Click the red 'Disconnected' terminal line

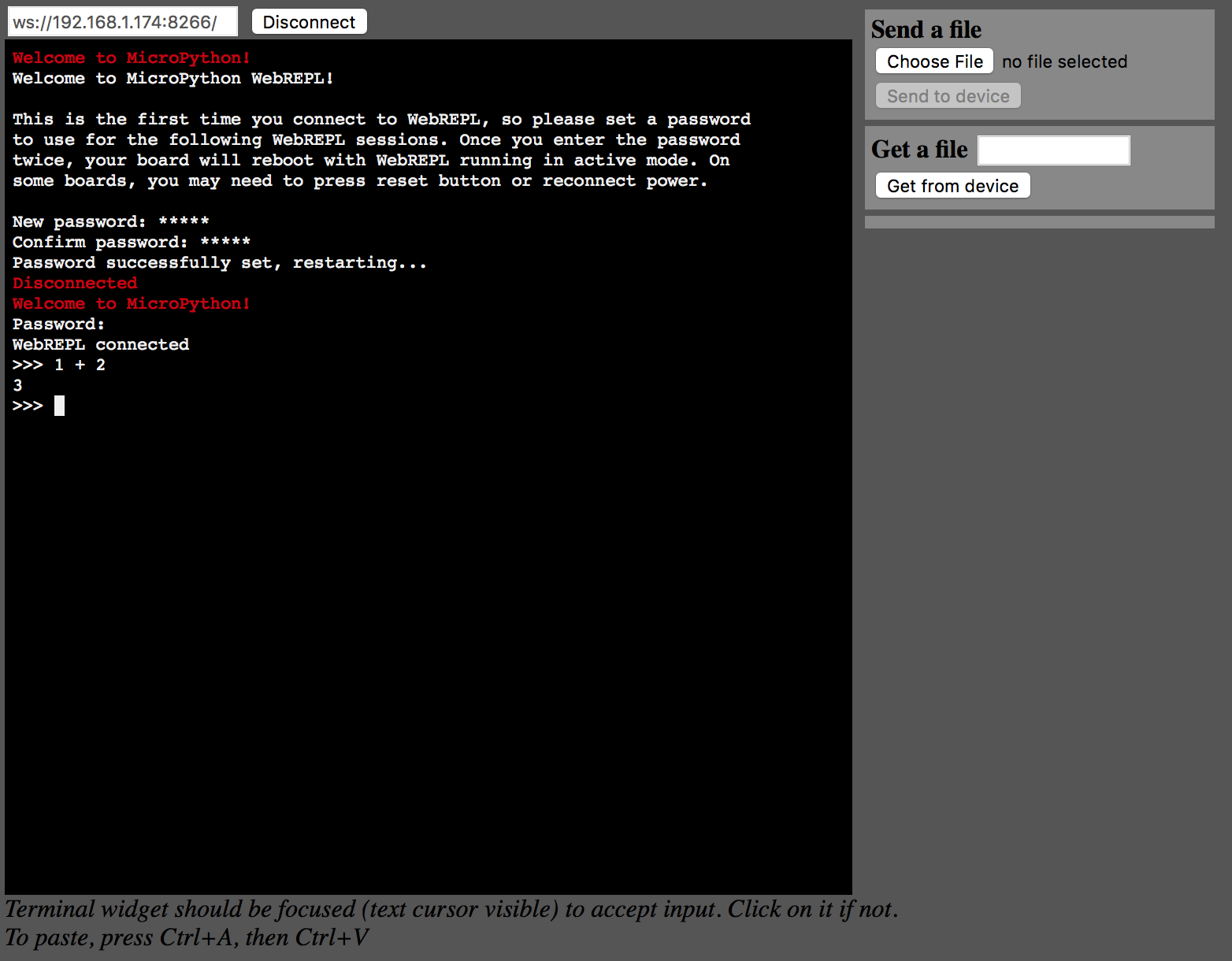pos(75,283)
